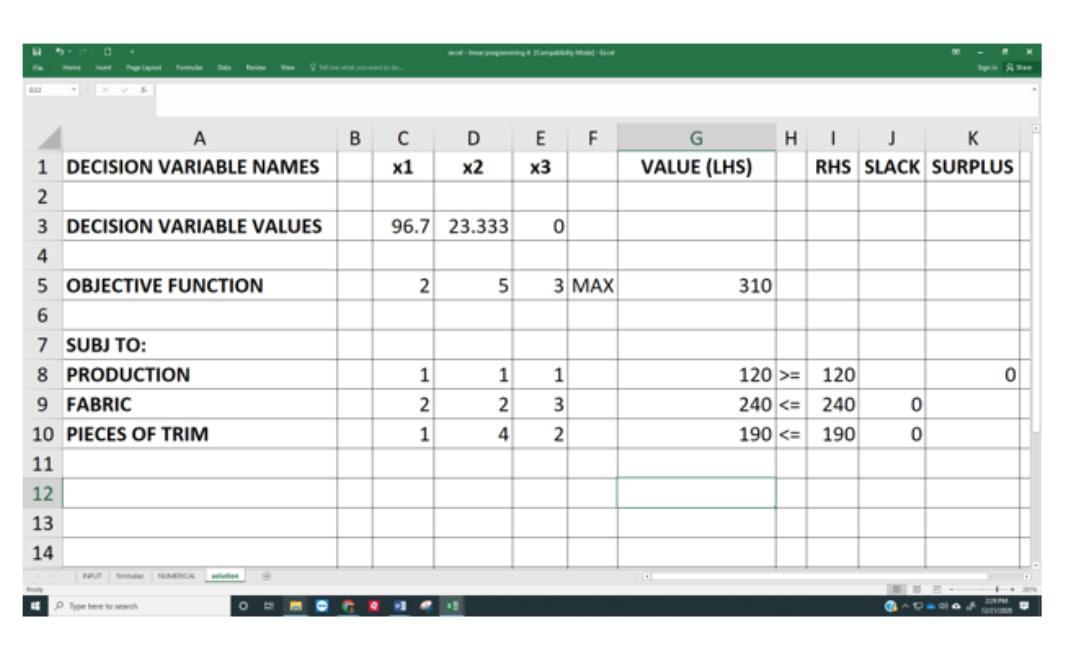Click the PRODUCTION label cell
Viewport: 1078px width, 648px height.
click(x=199, y=375)
